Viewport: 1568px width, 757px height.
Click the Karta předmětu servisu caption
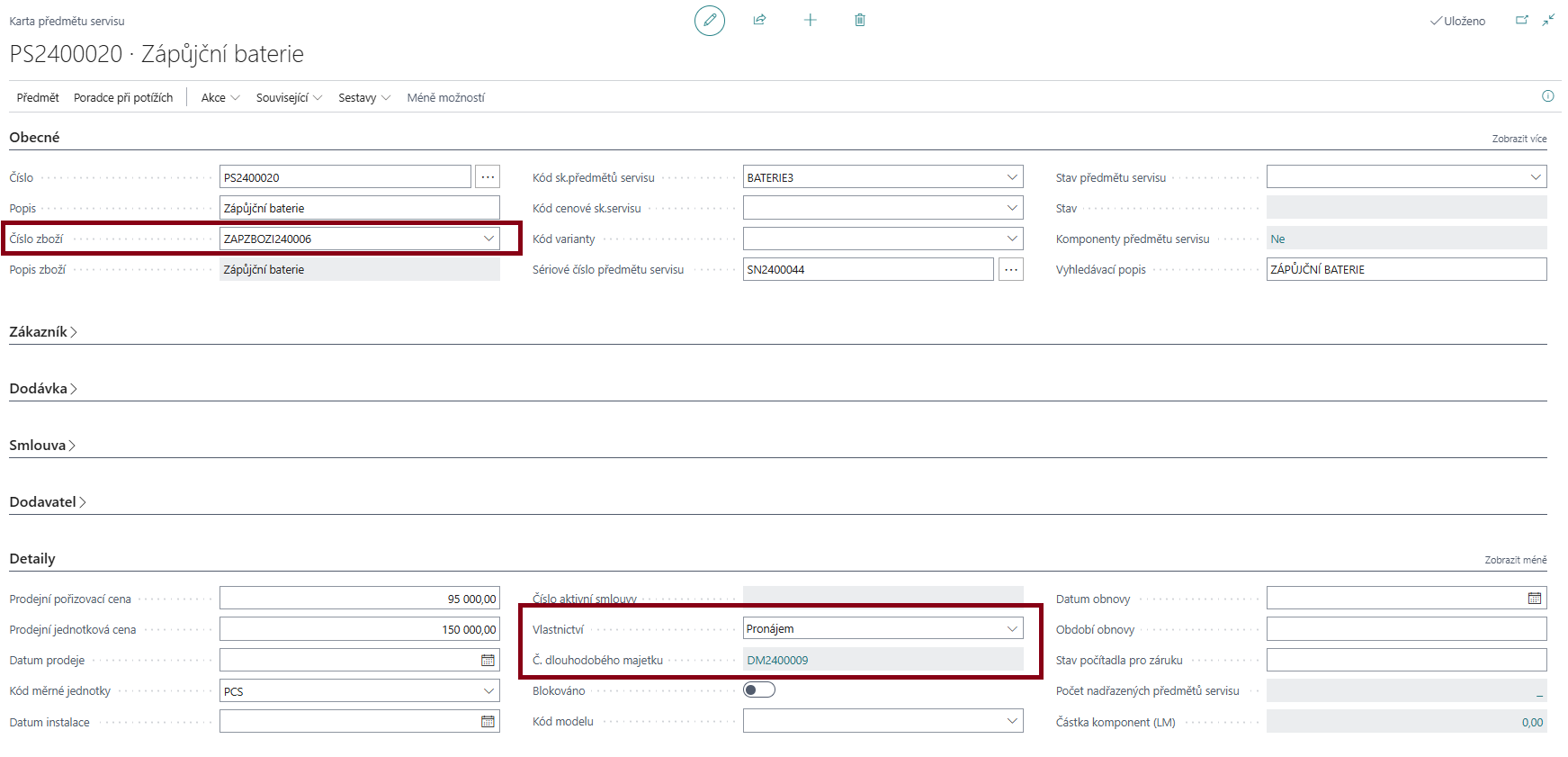pos(67,21)
